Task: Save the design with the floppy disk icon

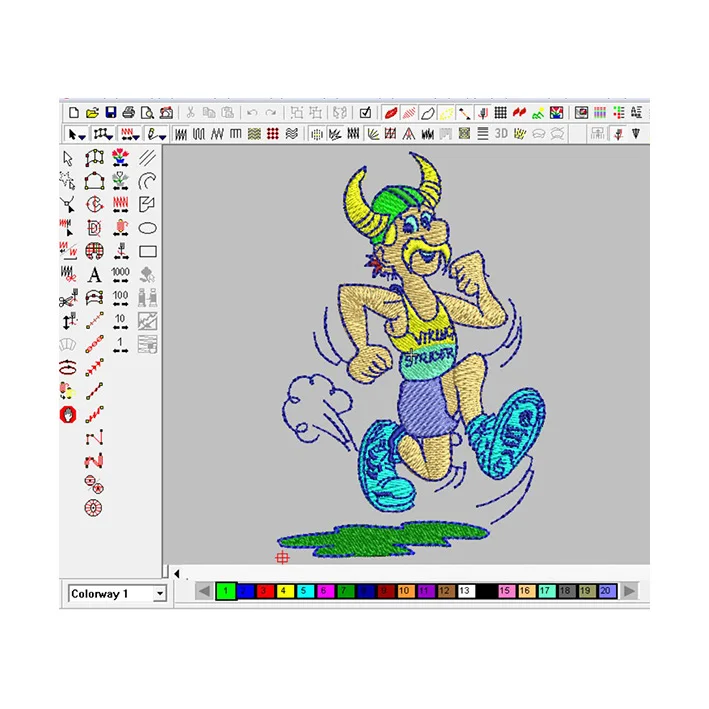Action: [110, 112]
